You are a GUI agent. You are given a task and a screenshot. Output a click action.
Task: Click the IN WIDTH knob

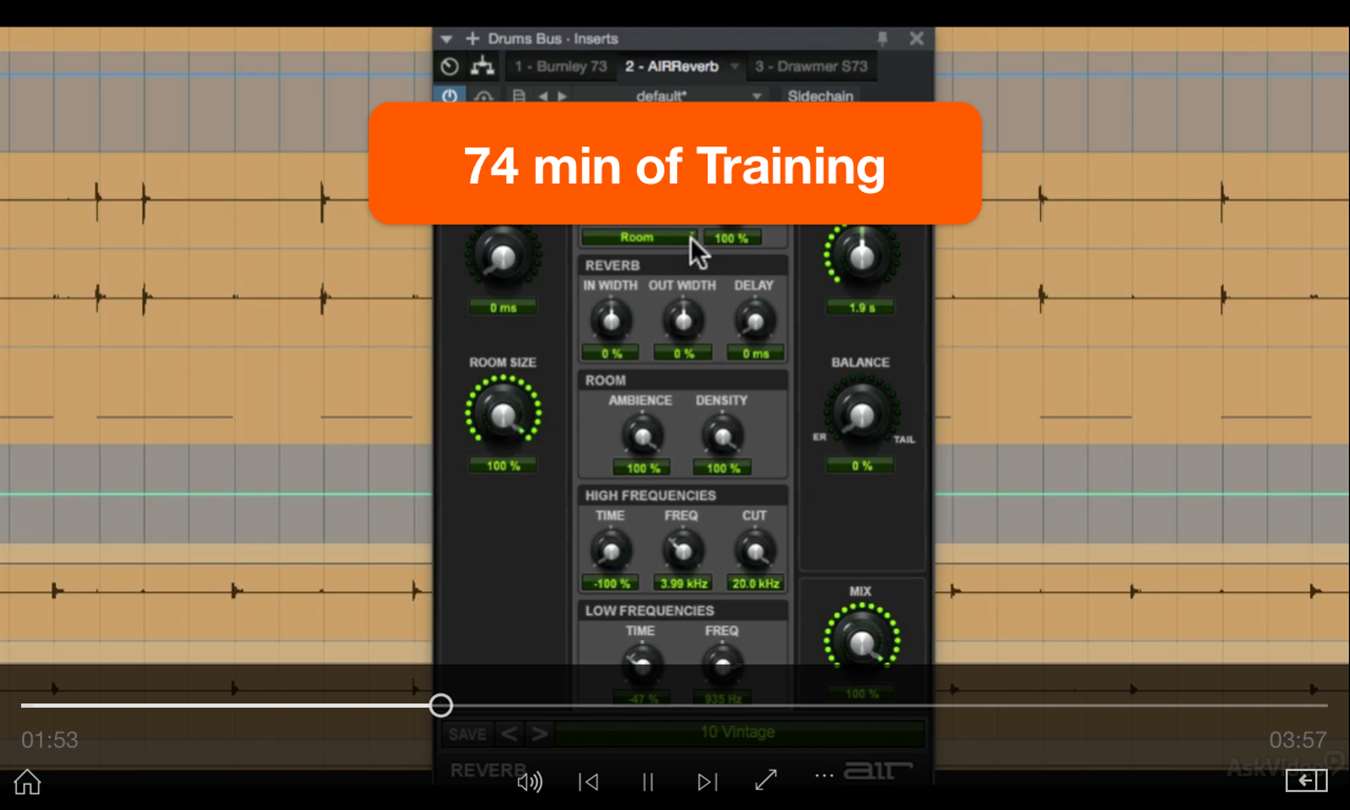[611, 320]
